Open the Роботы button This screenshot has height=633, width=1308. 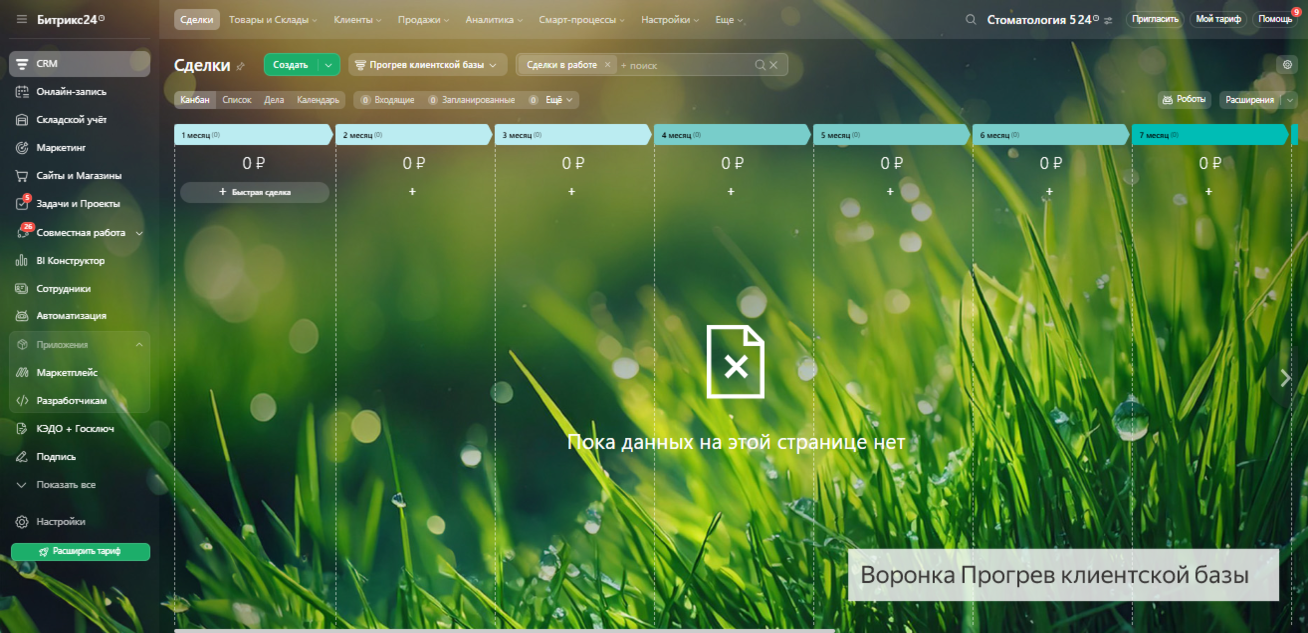(1185, 100)
